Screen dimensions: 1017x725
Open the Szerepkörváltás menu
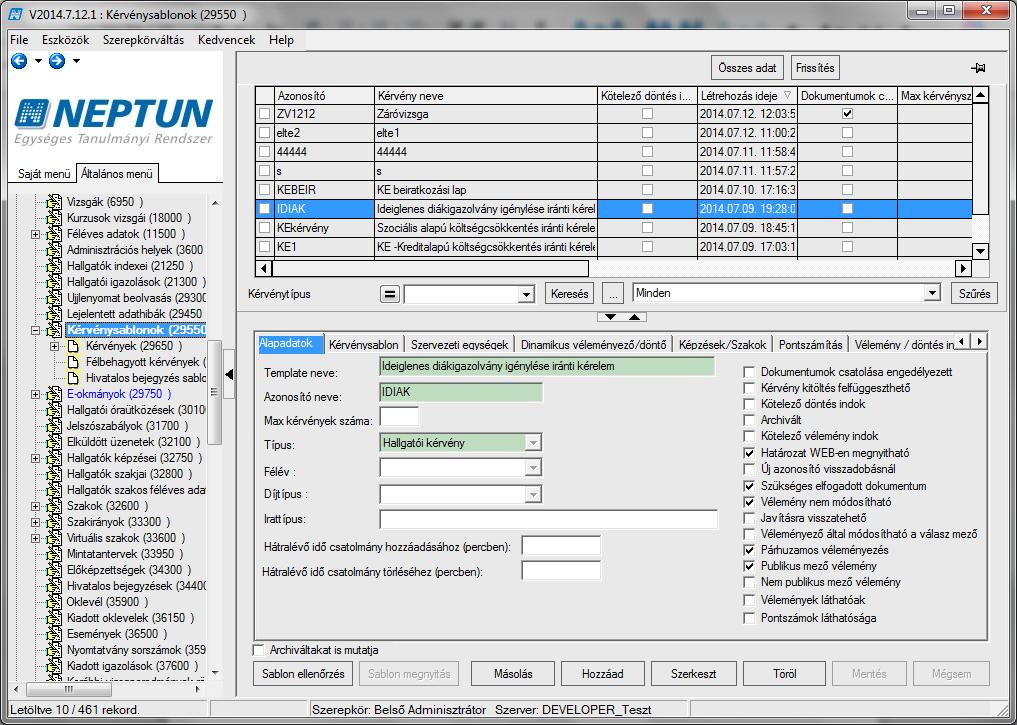coord(143,40)
